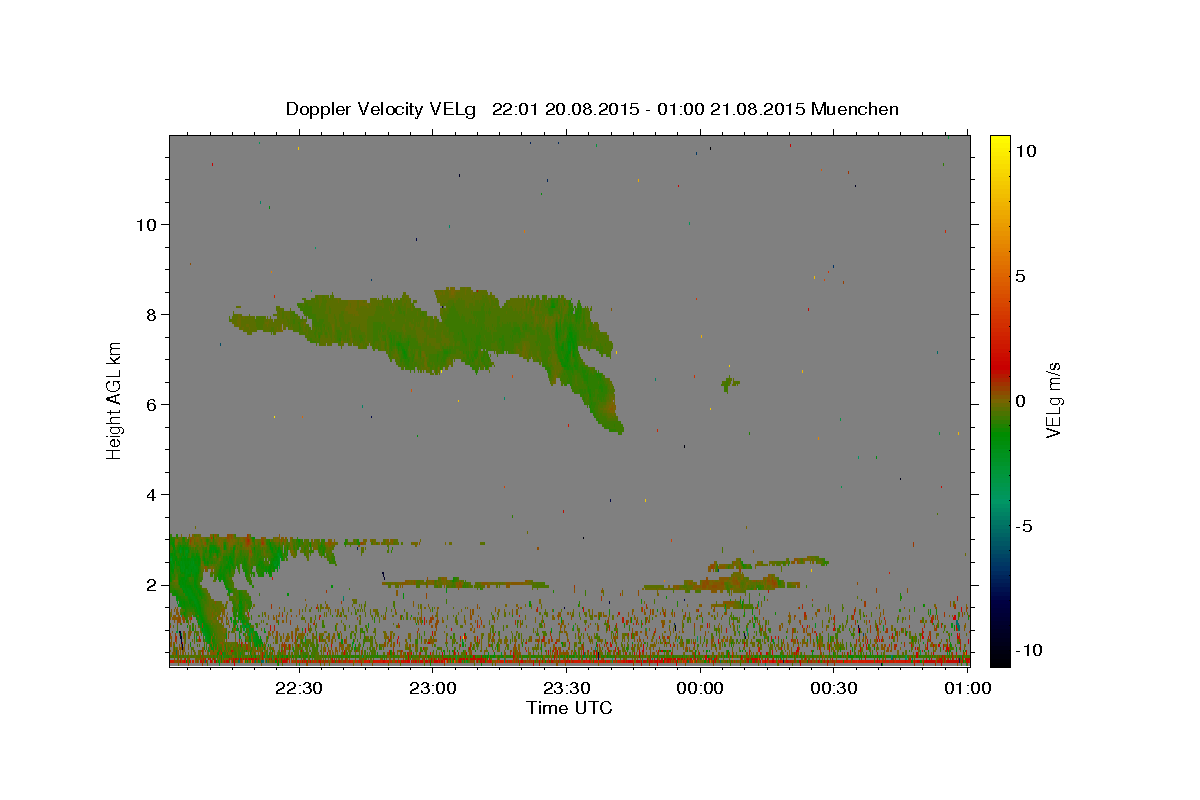Click the 'VELg m/s' colorbar label

(x=1053, y=400)
